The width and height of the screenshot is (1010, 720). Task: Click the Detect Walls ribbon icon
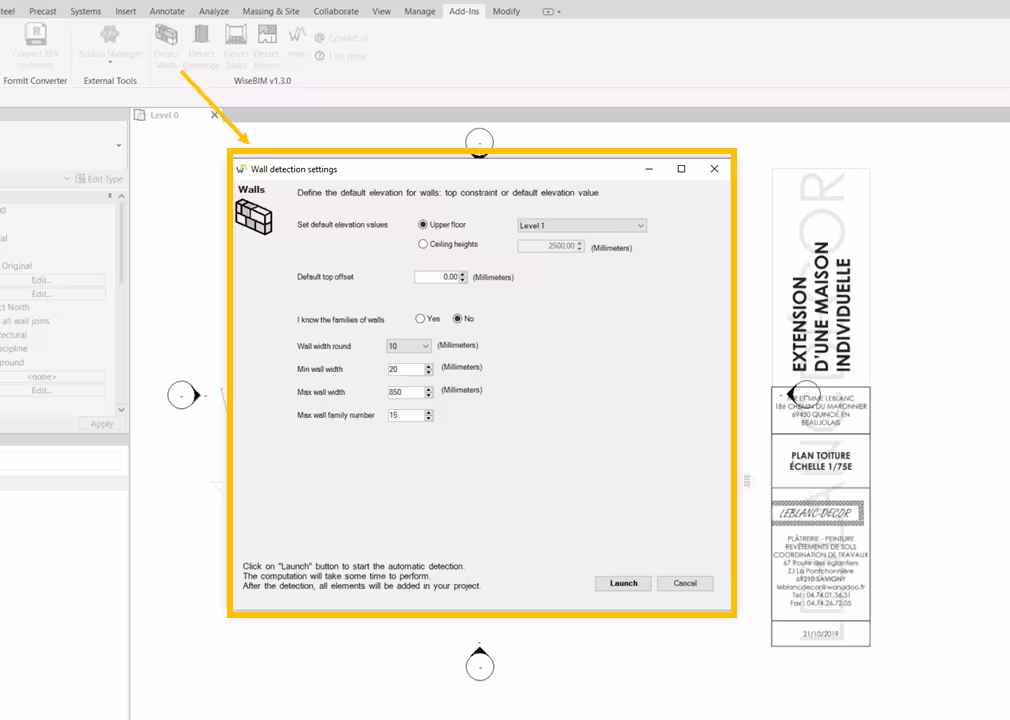166,38
